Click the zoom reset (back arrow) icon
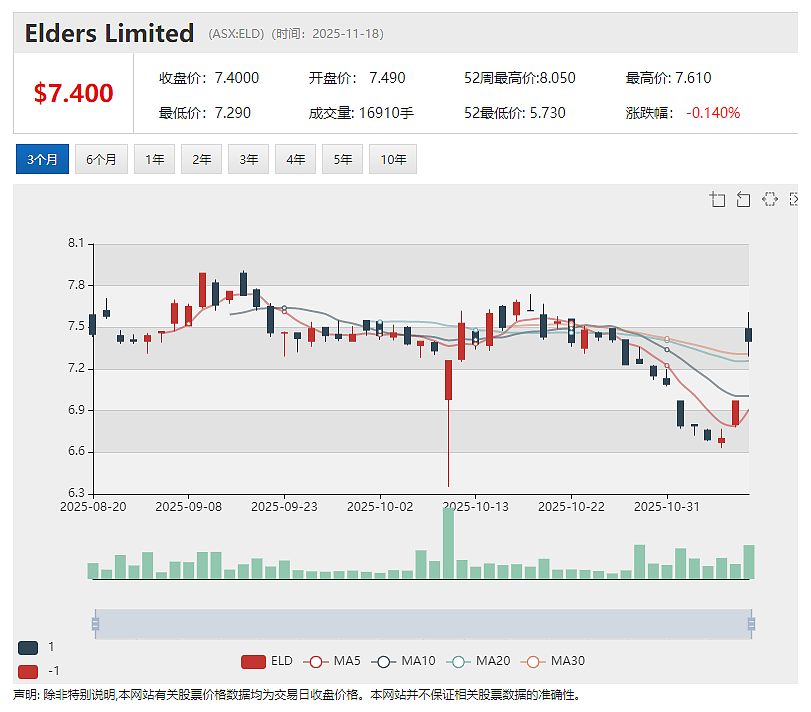Image resolution: width=811 pixels, height=712 pixels. (x=743, y=199)
